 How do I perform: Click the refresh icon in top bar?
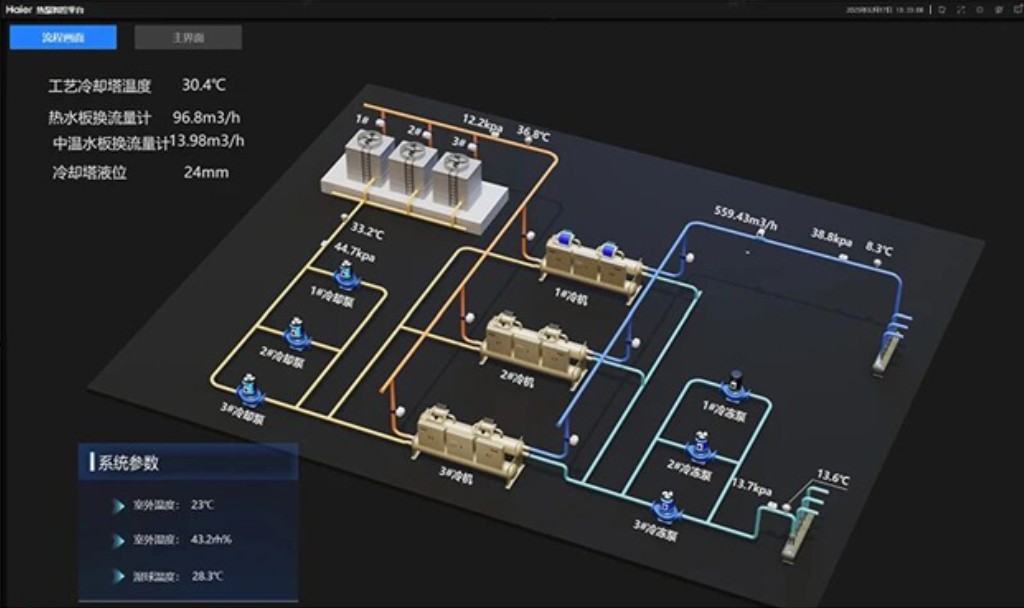(x=942, y=10)
